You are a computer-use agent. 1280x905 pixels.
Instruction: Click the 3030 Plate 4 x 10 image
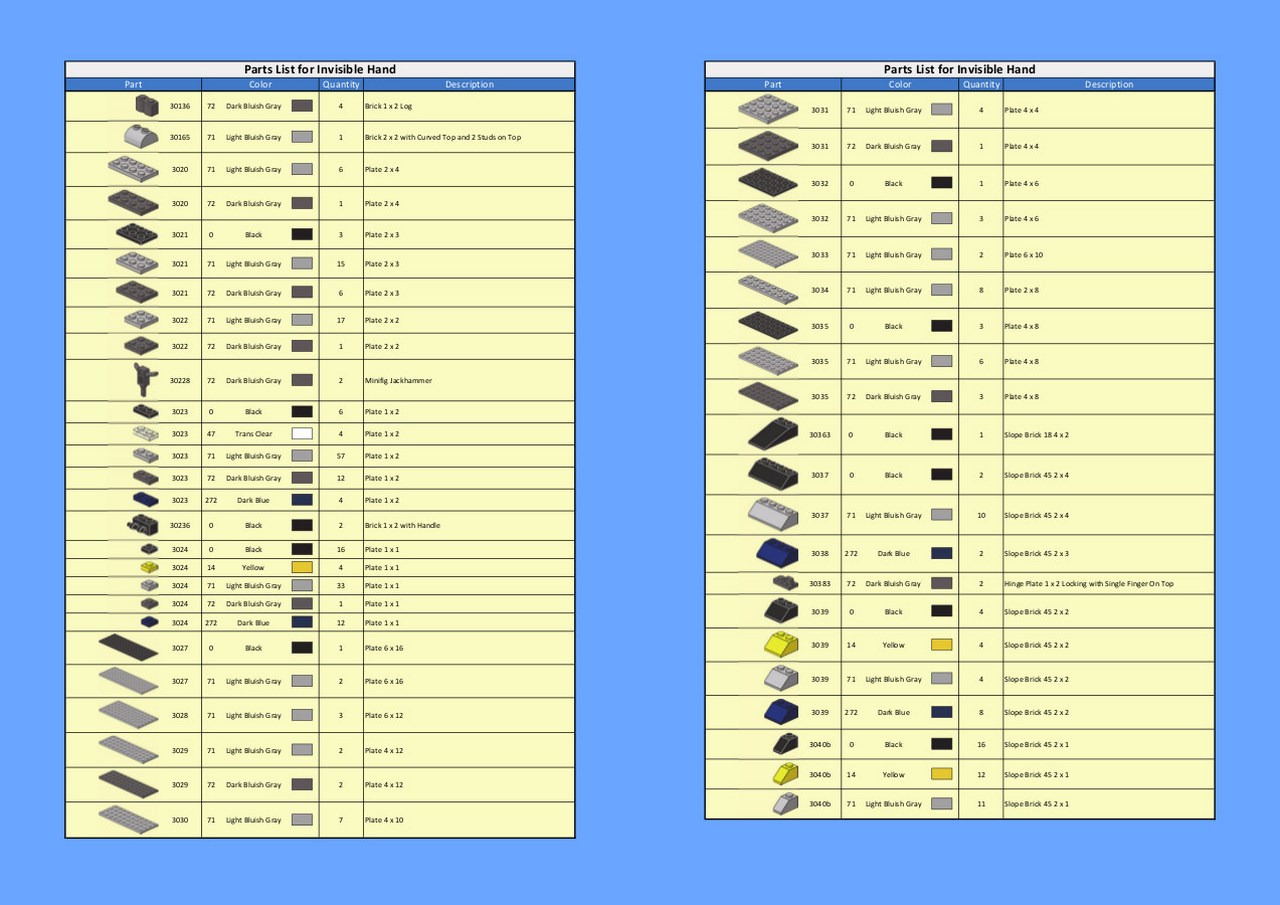pos(129,820)
